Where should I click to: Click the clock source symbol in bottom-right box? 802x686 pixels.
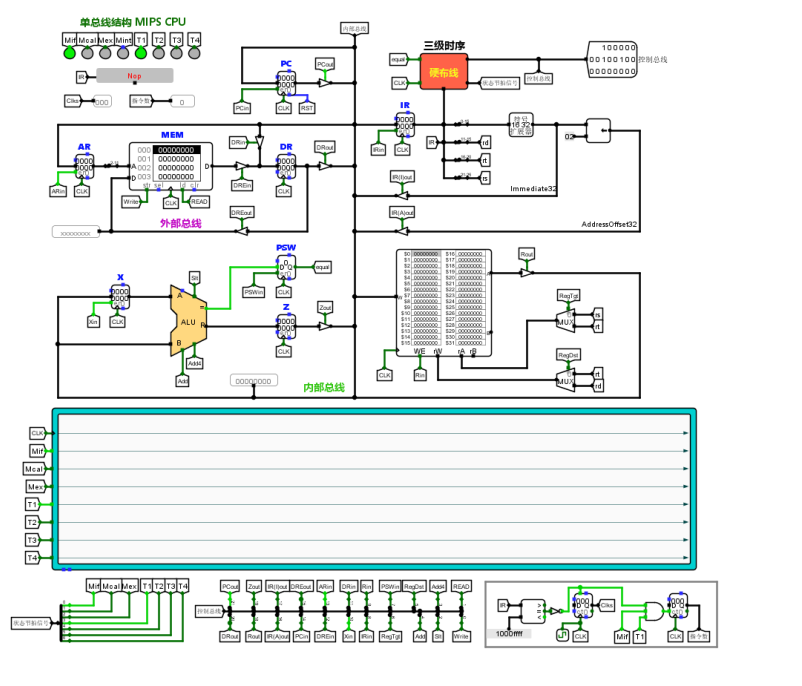pyautogui.click(x=562, y=635)
